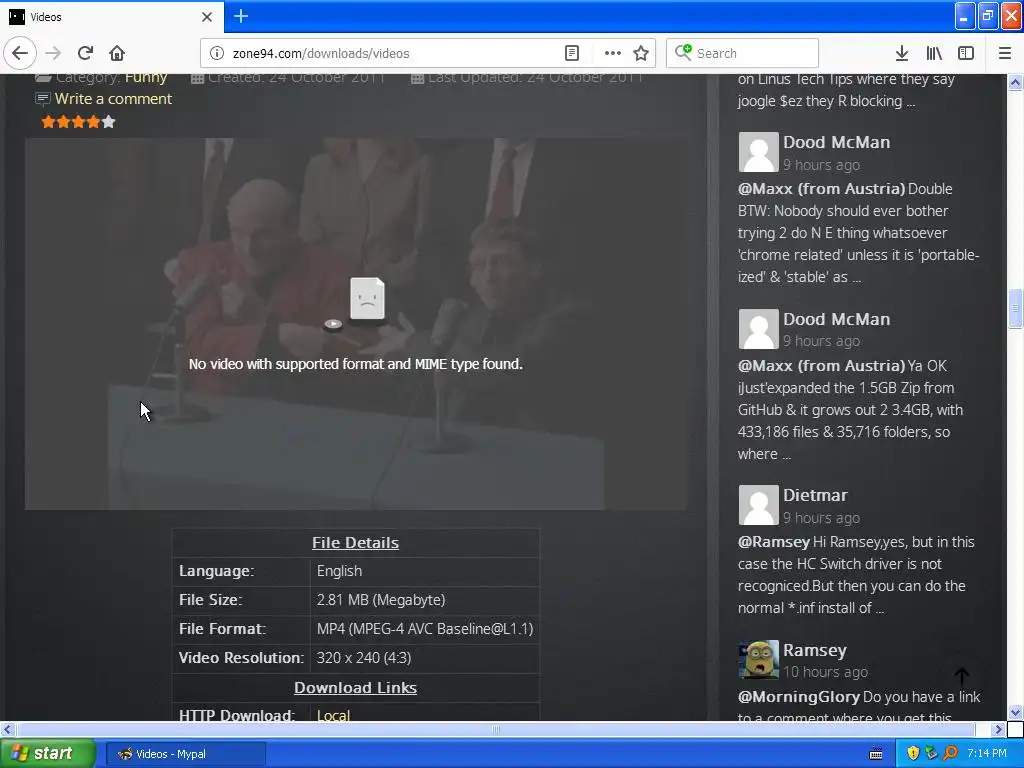Click the scroll-to-top arrow button
The image size is (1024, 768).
pyautogui.click(x=961, y=676)
